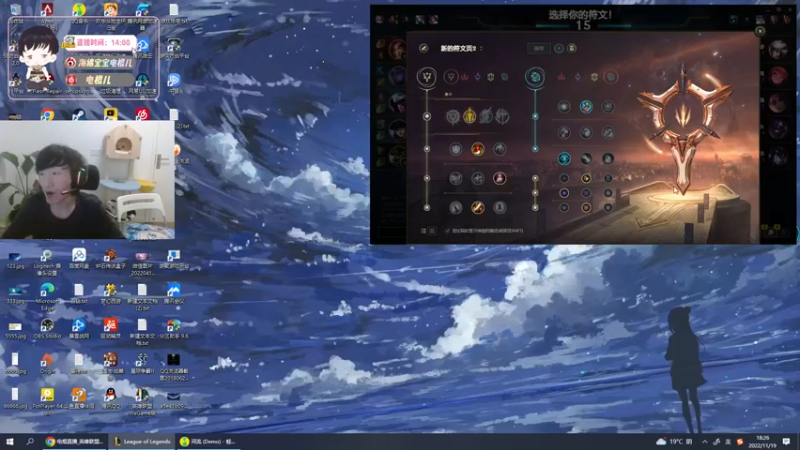Image resolution: width=800 pixels, height=450 pixels.
Task: Click the pencil edit rune page icon
Action: tap(423, 48)
